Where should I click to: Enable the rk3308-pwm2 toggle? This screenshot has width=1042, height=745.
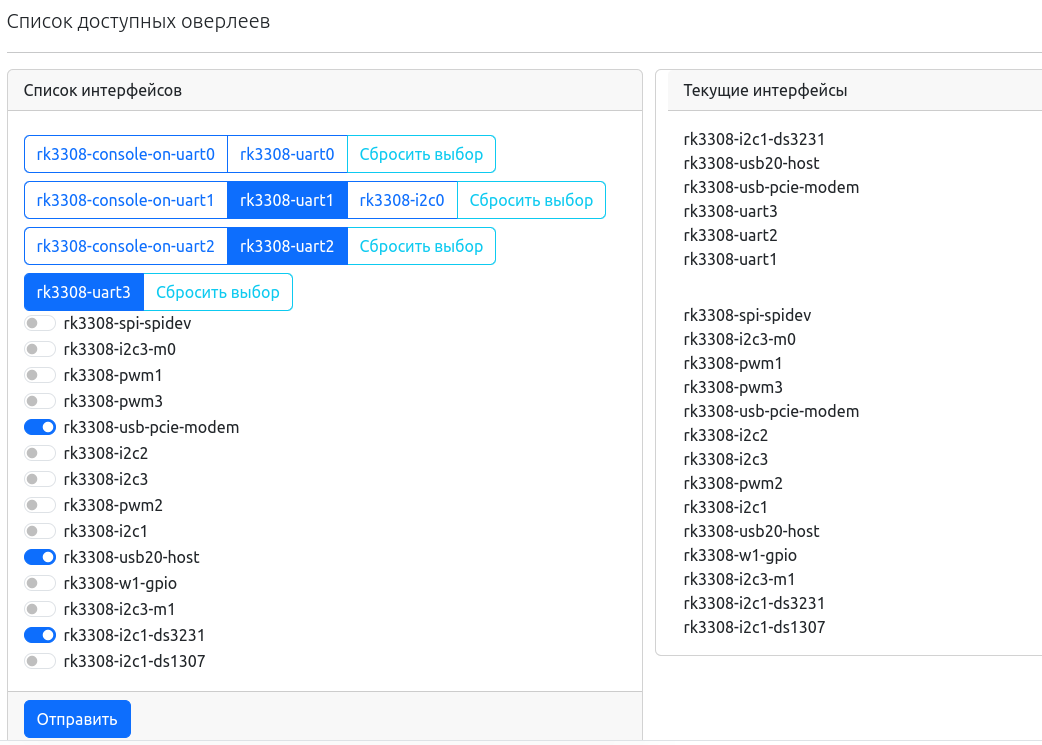40,505
